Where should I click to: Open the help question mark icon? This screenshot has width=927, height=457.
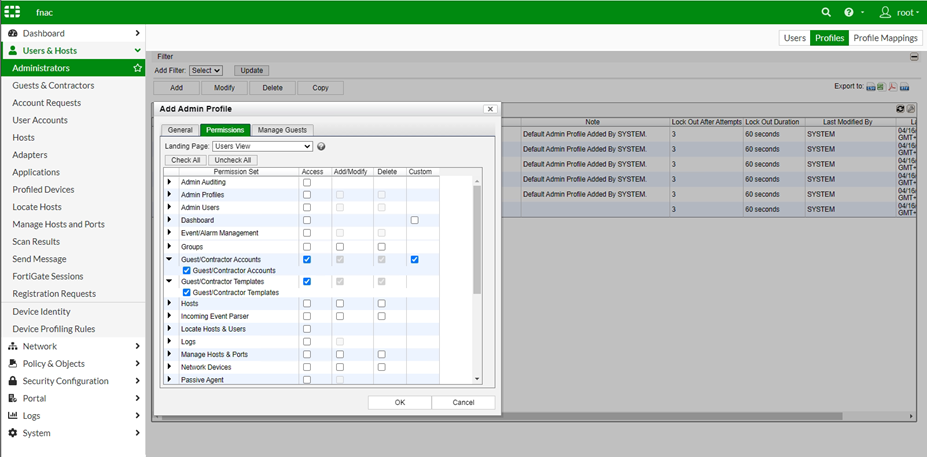(x=849, y=12)
